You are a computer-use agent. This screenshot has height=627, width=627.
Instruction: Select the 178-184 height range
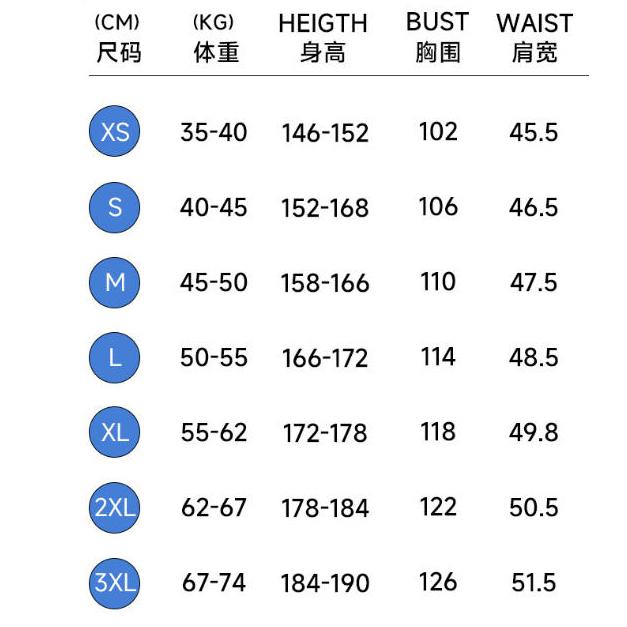coord(325,508)
